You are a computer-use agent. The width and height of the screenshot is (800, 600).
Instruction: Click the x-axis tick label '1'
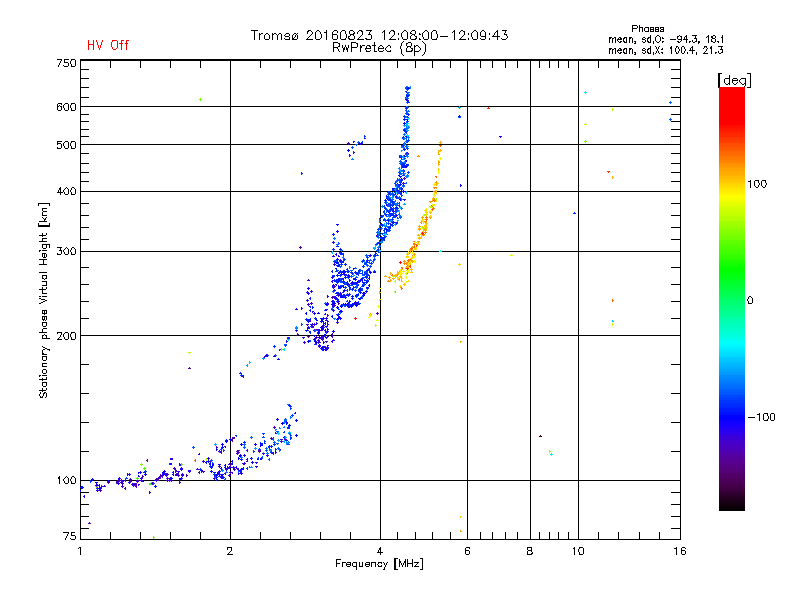point(80,551)
